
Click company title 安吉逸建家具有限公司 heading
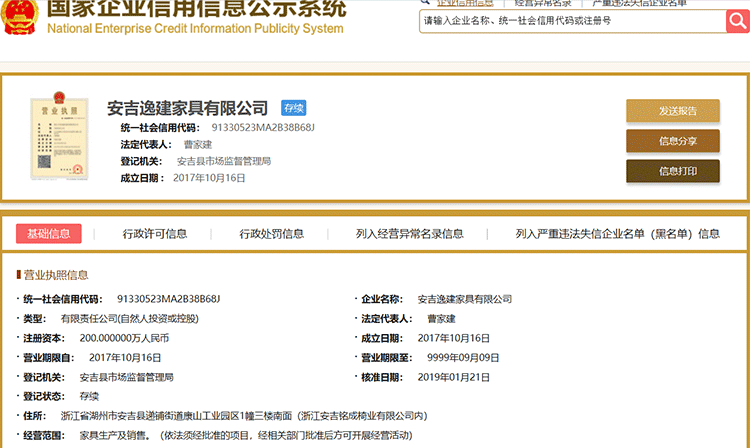click(187, 108)
